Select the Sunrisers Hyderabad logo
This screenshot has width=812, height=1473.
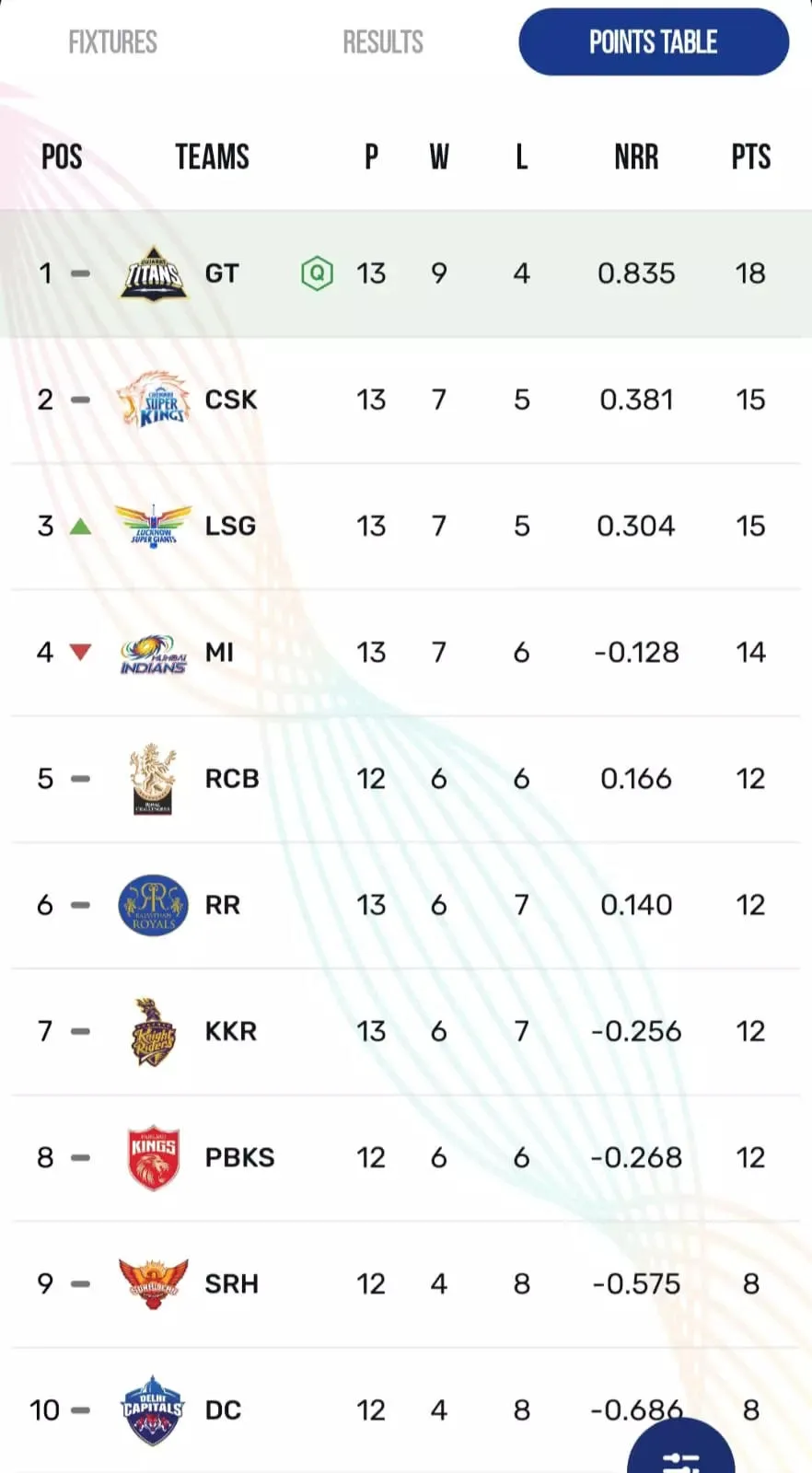(154, 1283)
